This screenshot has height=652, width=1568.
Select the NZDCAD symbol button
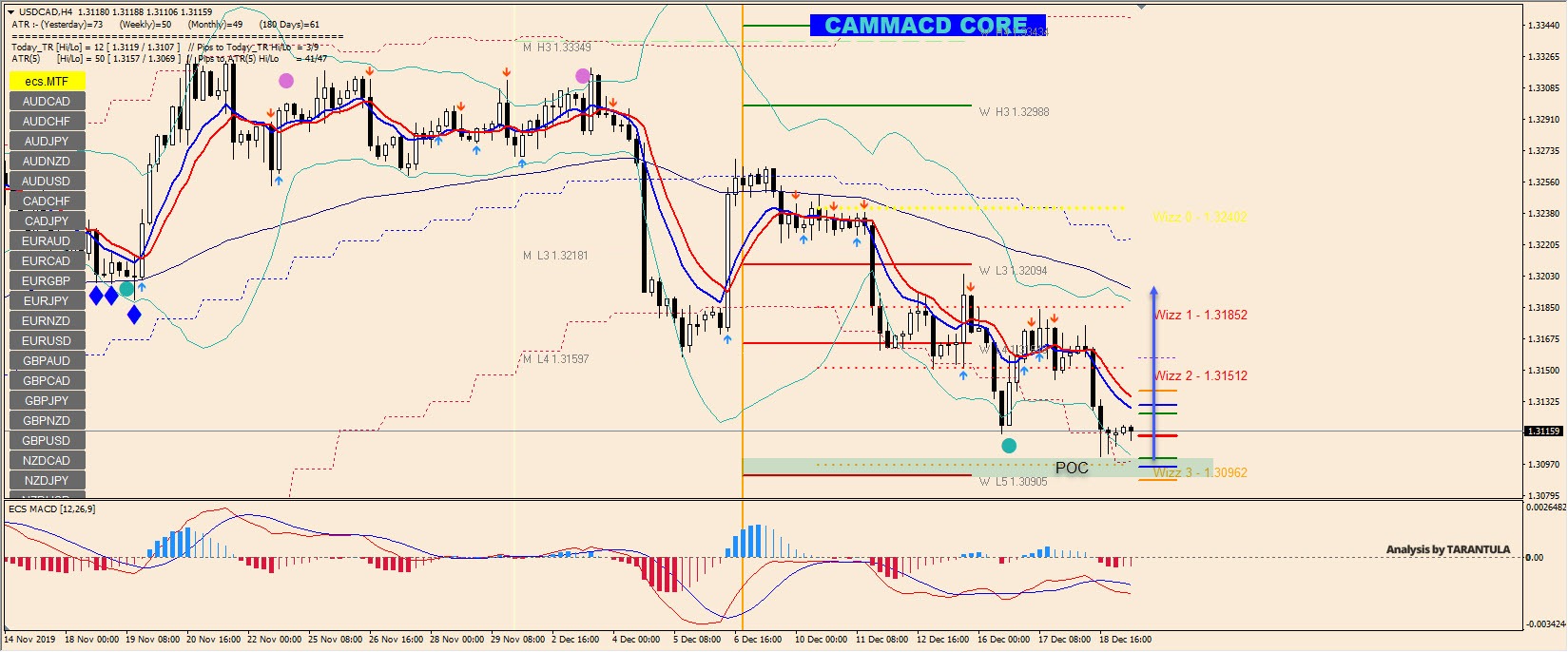click(x=47, y=460)
